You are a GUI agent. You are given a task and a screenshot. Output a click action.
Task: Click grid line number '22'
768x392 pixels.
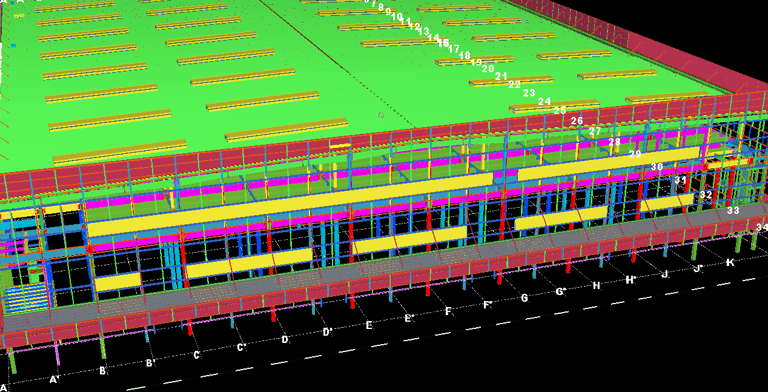(x=514, y=84)
